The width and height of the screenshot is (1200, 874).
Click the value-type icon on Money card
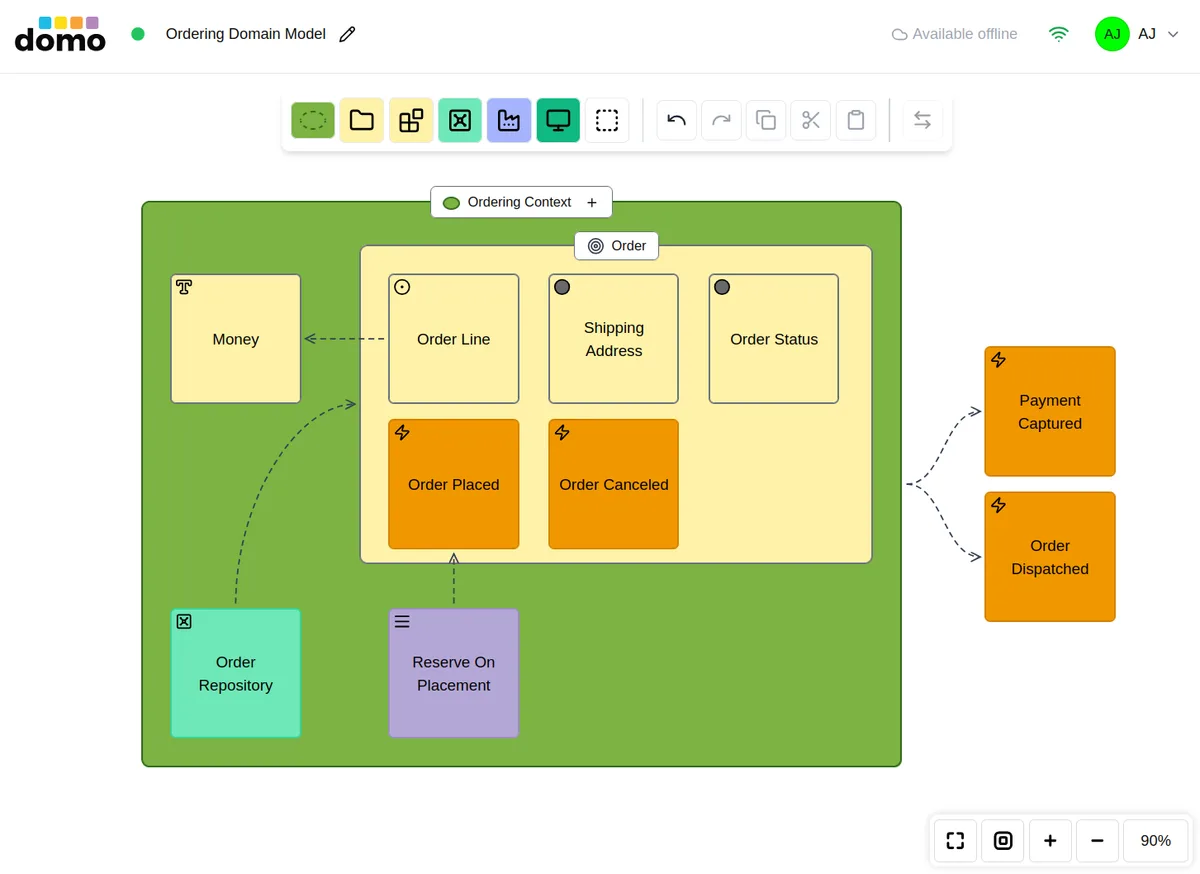(184, 287)
